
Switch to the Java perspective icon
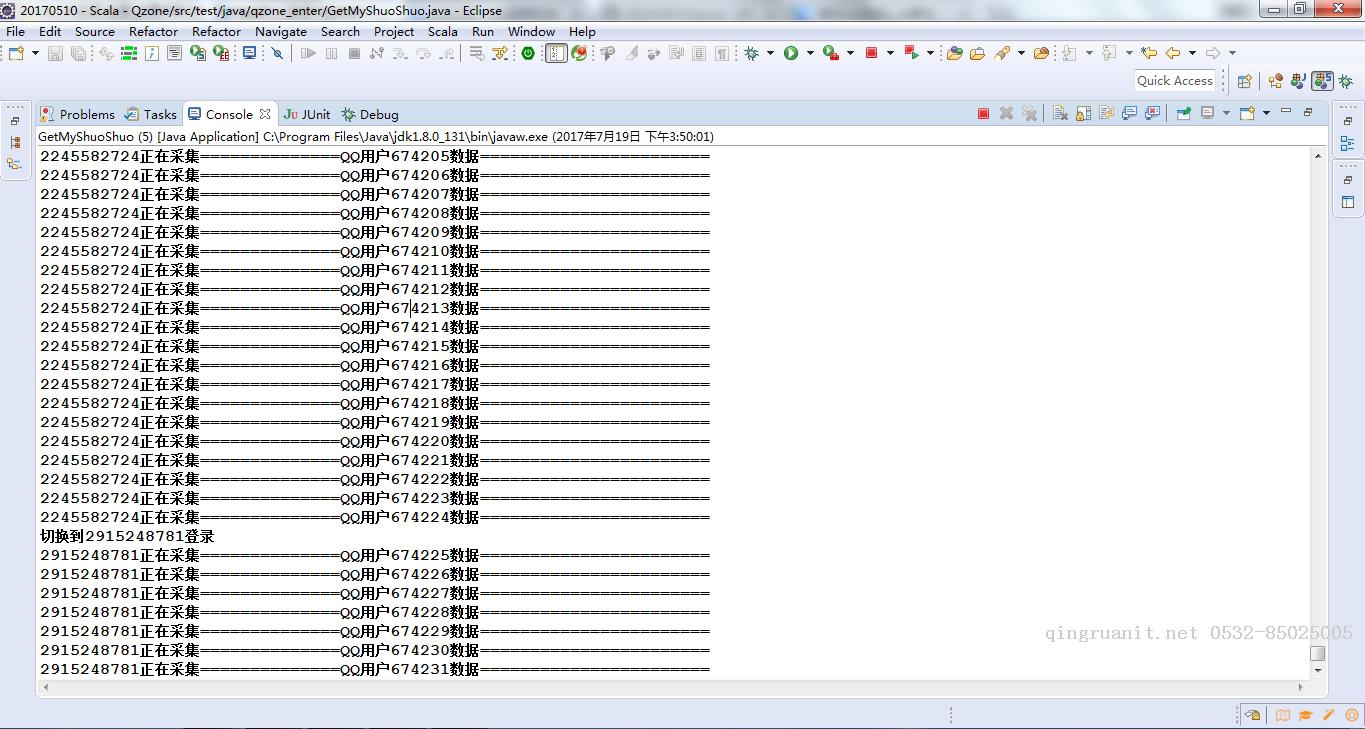point(1298,81)
